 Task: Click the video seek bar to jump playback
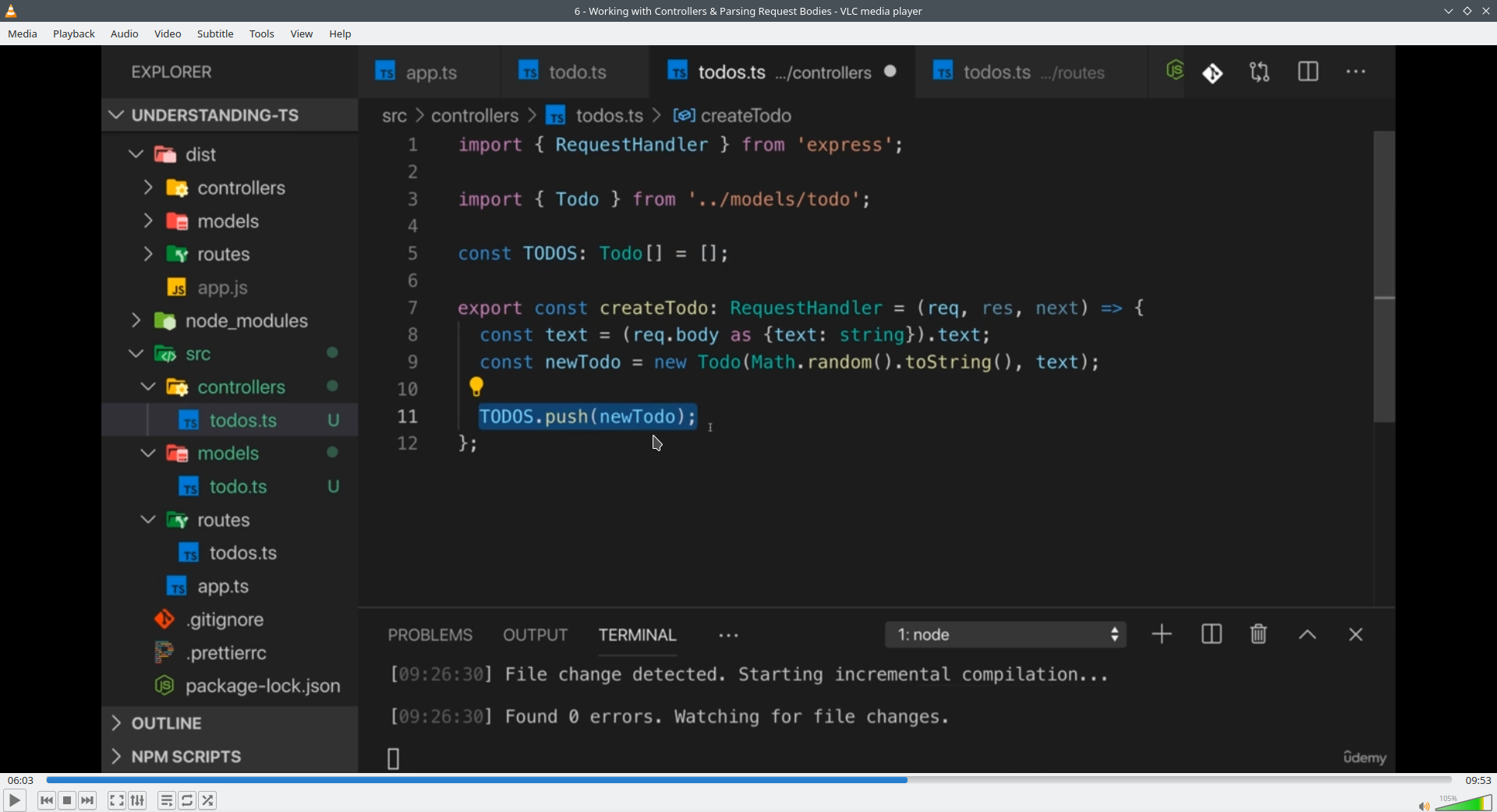748,779
